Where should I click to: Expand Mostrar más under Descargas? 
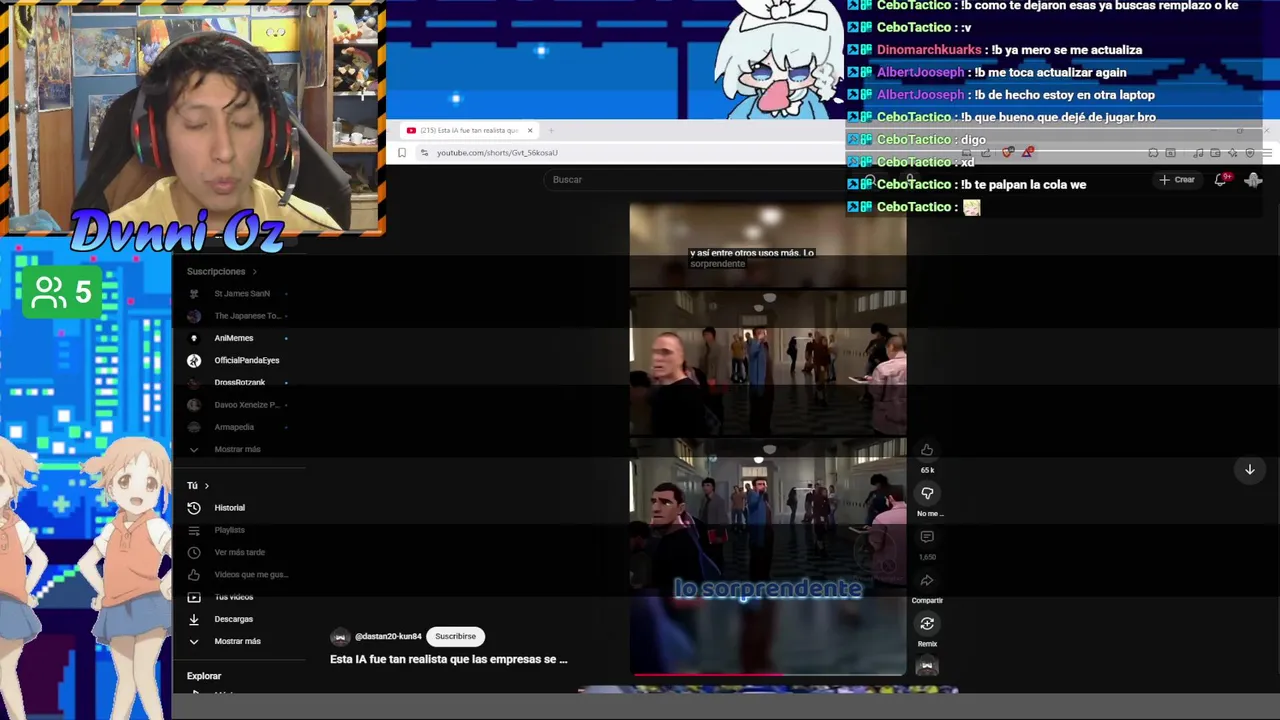click(x=238, y=641)
